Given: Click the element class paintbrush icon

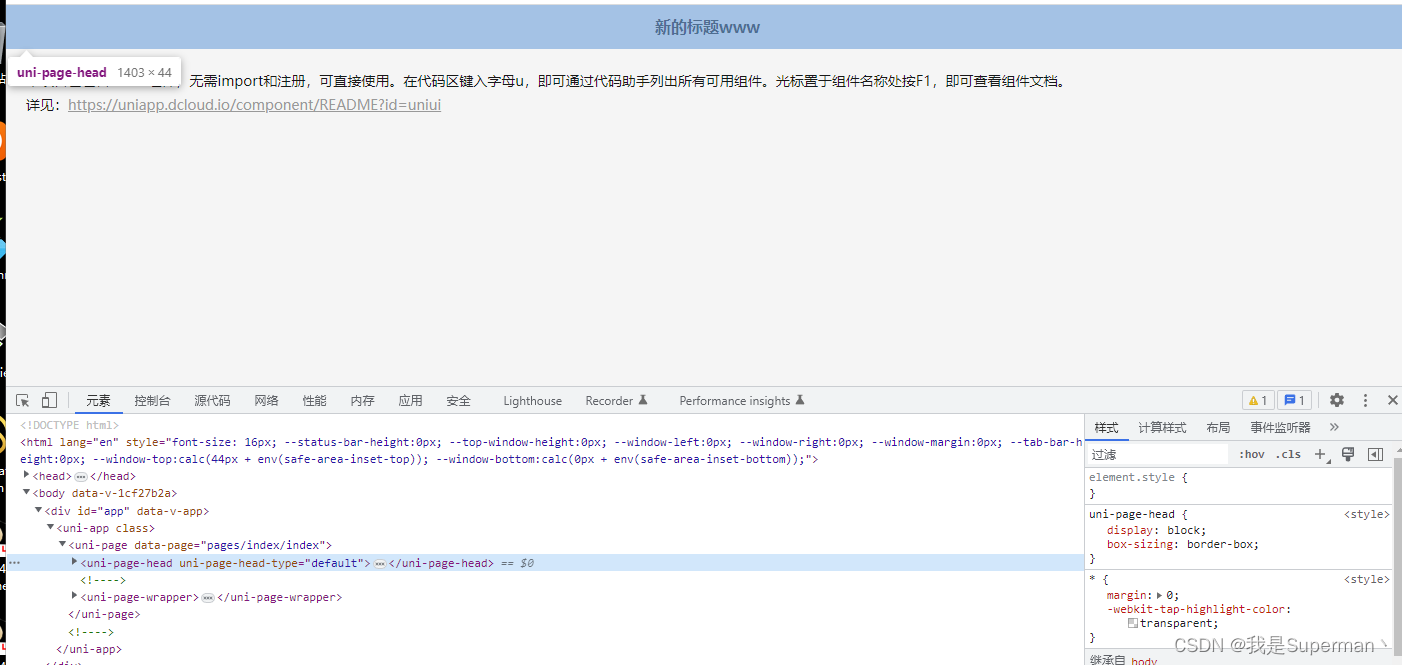Looking at the screenshot, I should point(1348,454).
